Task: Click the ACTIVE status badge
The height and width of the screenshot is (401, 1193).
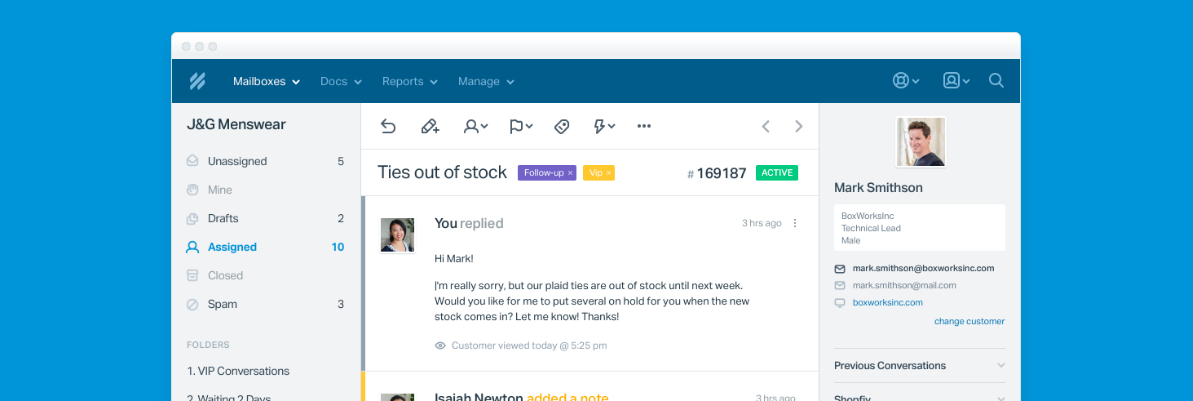Action: (777, 173)
